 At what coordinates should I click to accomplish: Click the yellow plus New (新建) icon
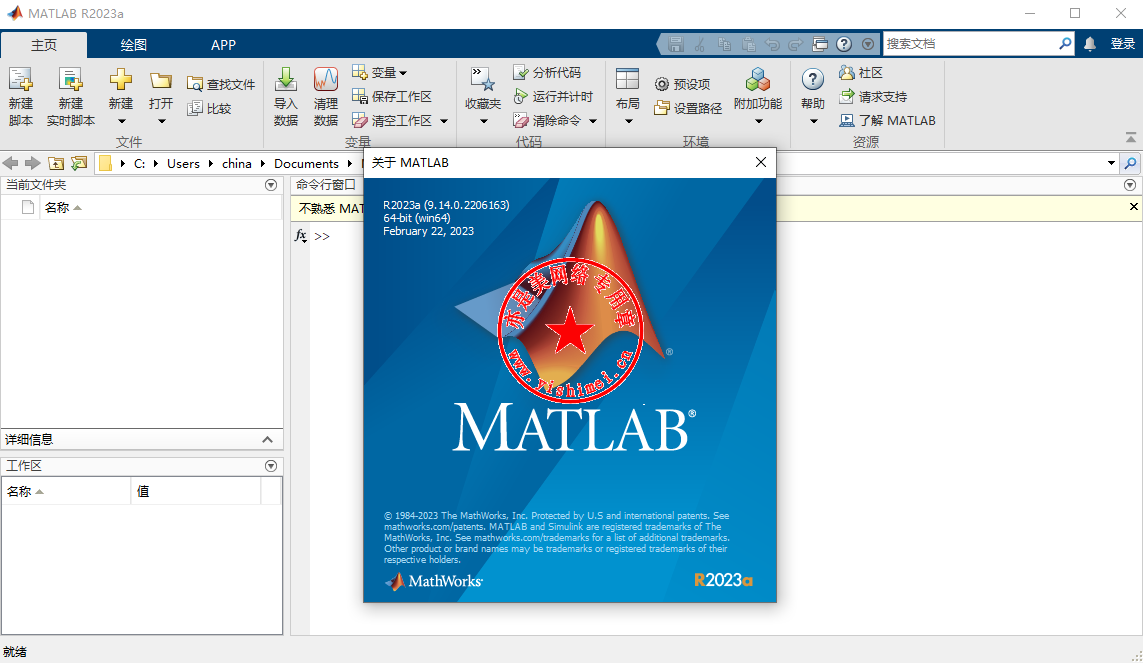(x=121, y=79)
